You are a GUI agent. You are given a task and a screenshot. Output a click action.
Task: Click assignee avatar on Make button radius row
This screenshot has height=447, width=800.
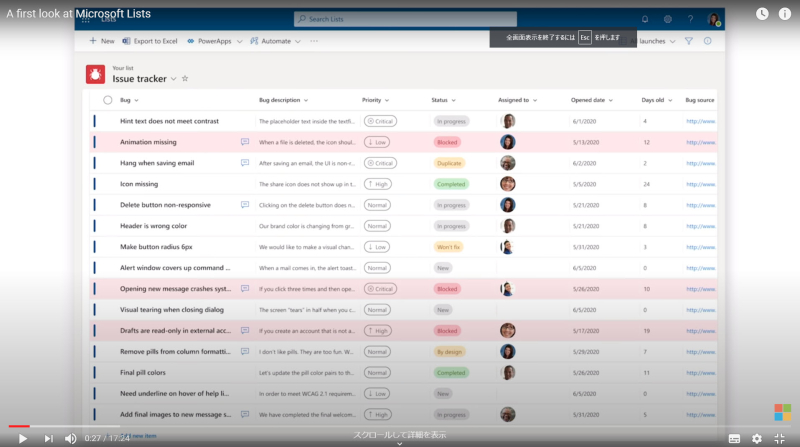[508, 246]
